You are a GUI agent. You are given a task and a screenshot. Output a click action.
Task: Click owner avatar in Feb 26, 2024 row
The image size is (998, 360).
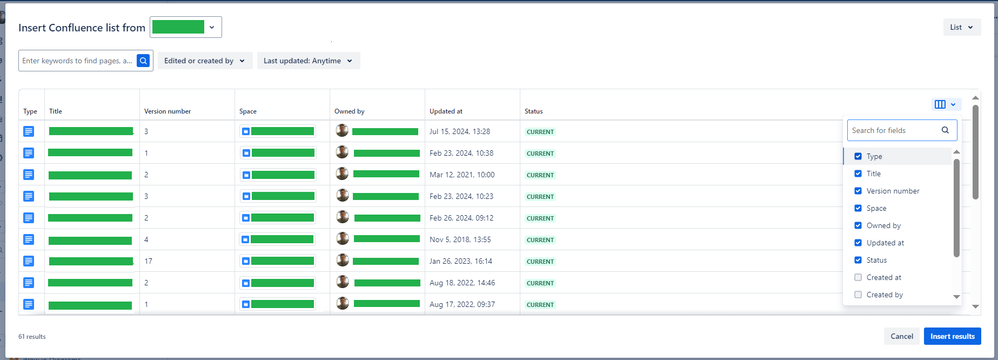click(342, 217)
